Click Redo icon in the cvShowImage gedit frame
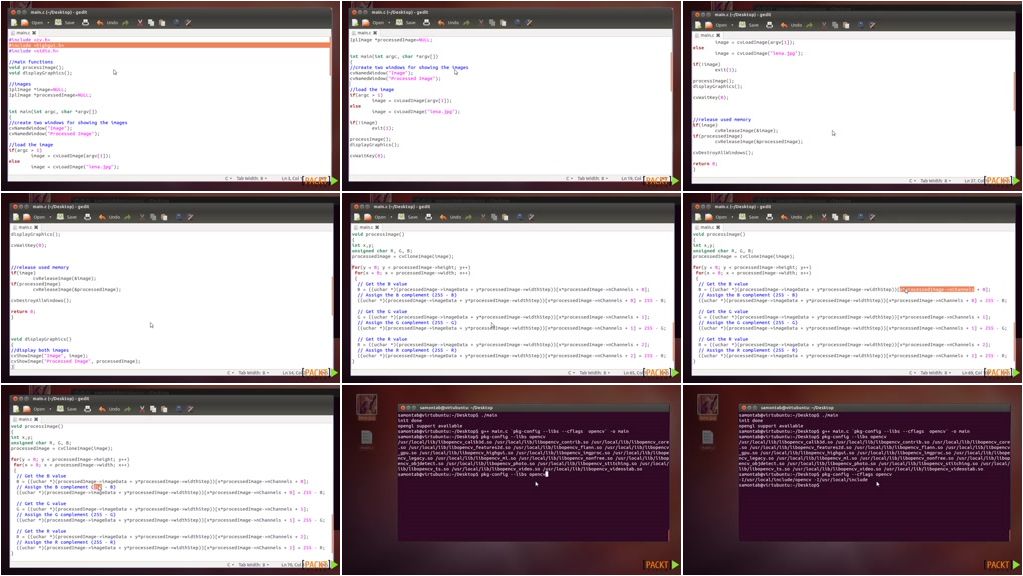This screenshot has width=1023, height=576. 127,217
